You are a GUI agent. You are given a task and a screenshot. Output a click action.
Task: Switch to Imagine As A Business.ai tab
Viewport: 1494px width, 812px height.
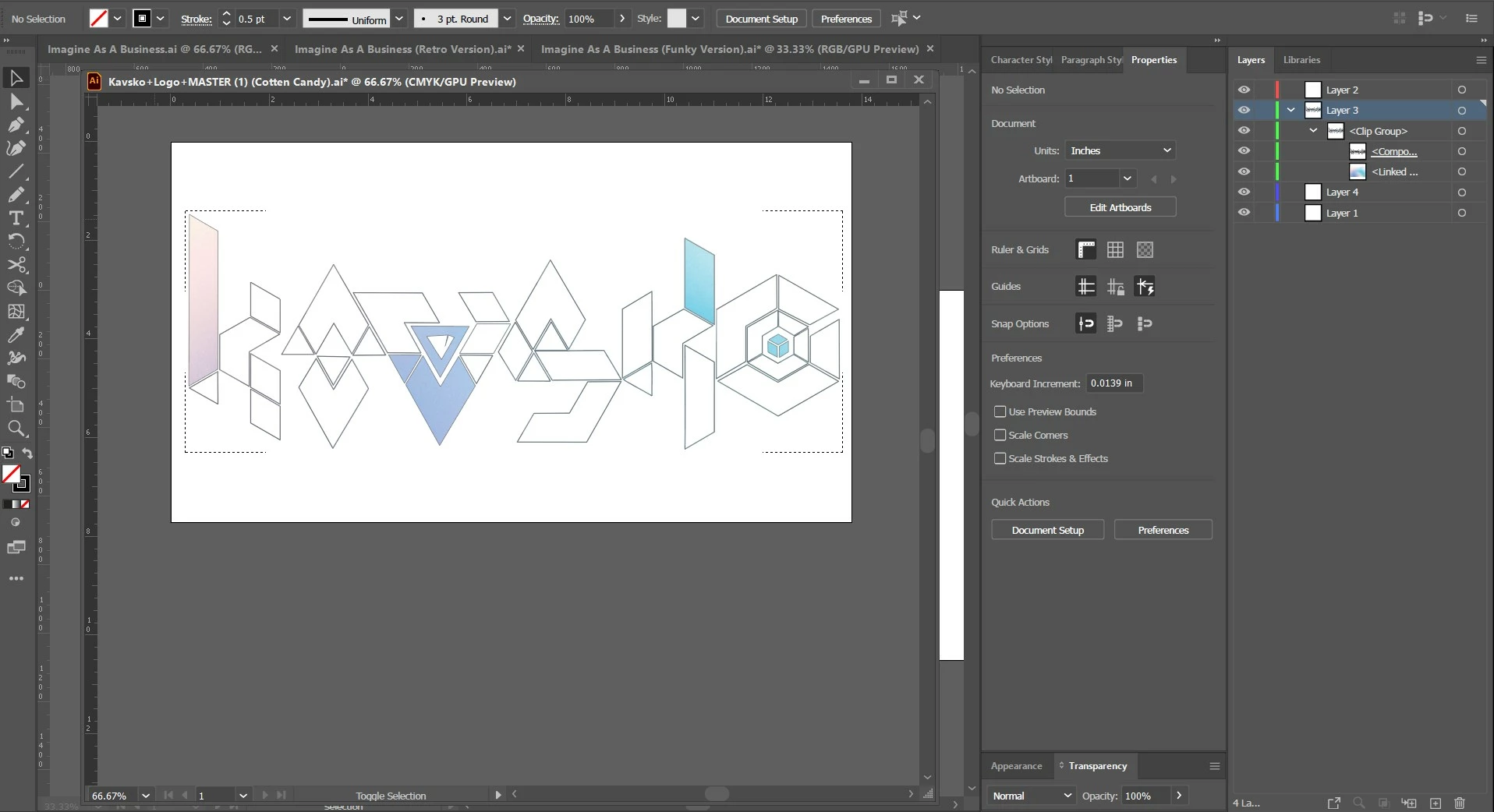(154, 49)
